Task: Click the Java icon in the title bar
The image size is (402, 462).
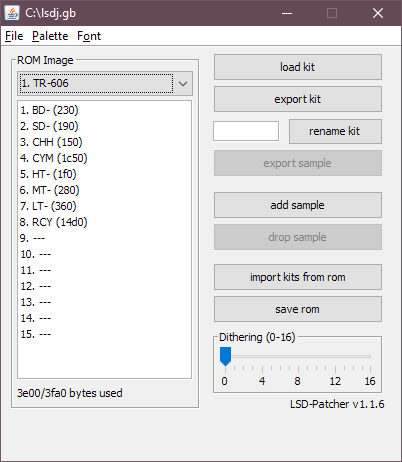Action: point(12,13)
